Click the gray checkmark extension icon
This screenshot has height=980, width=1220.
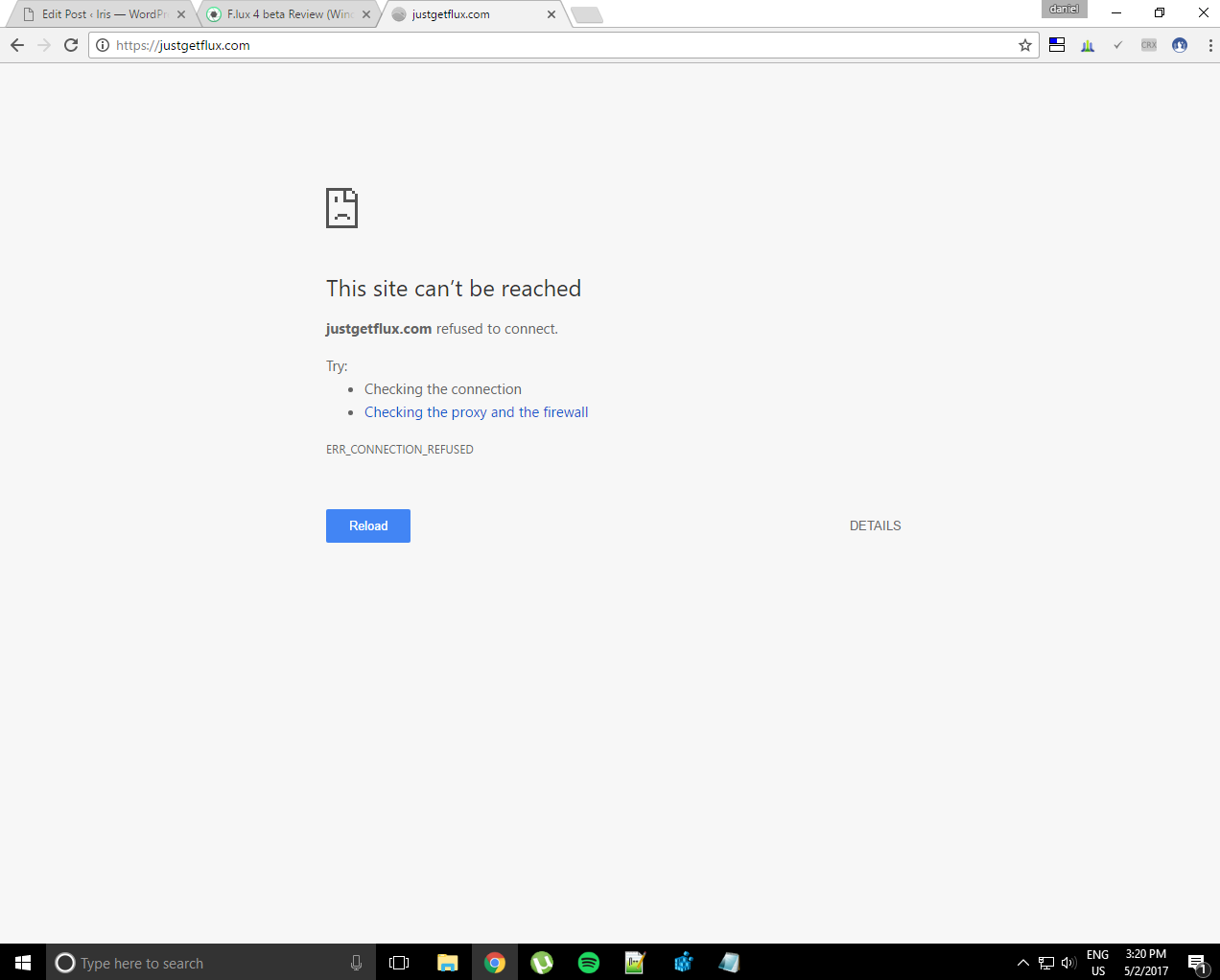pos(1118,45)
